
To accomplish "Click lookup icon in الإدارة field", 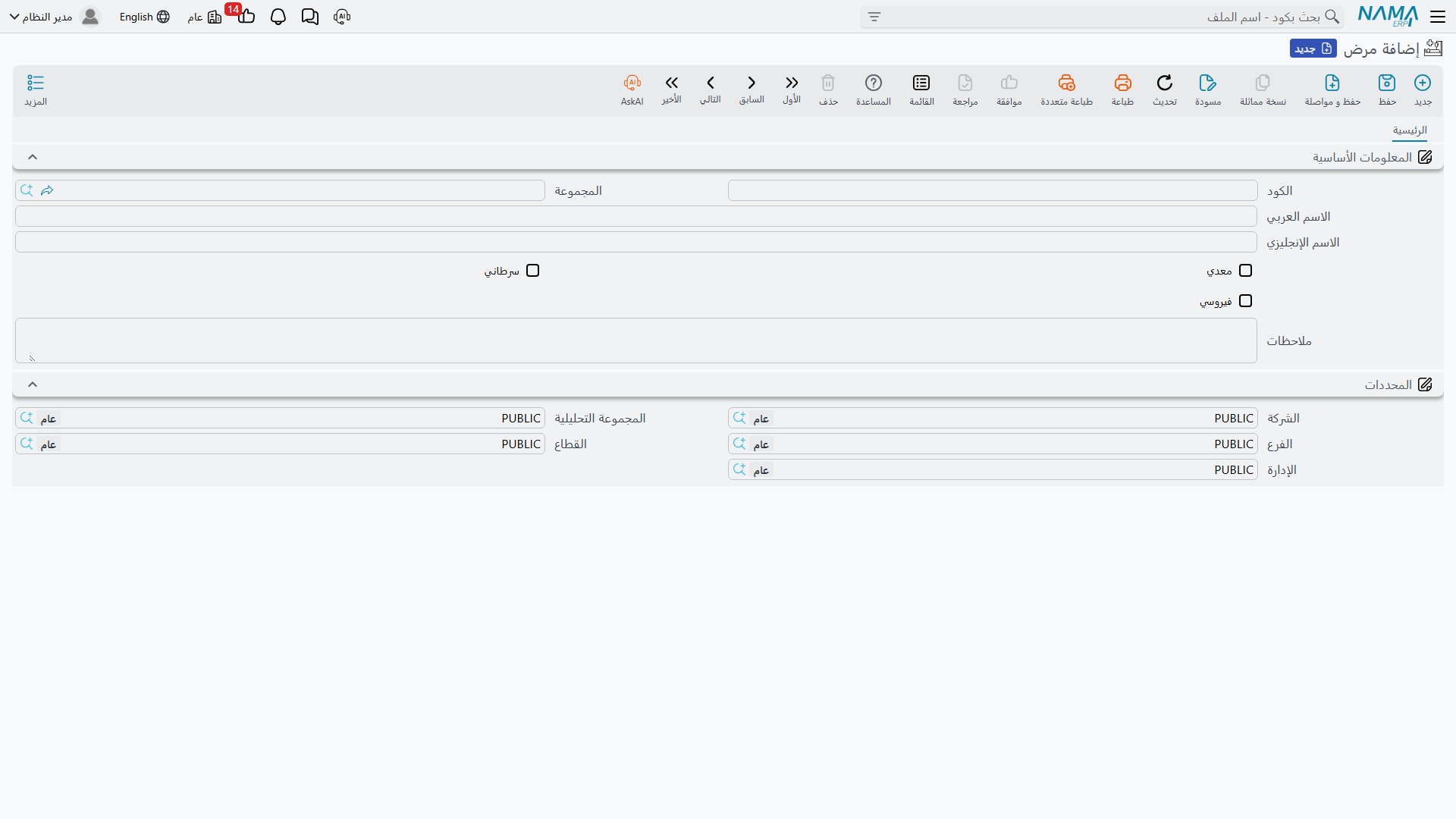I will coord(739,469).
